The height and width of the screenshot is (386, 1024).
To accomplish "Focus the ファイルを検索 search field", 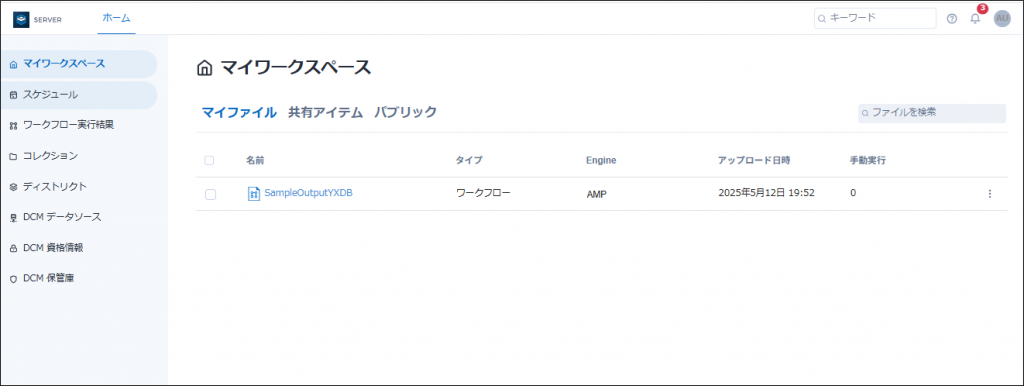I will click(932, 113).
